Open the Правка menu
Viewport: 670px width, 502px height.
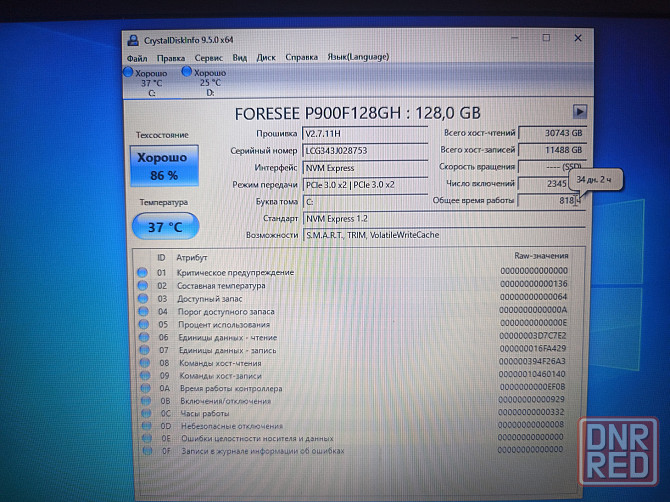point(170,58)
